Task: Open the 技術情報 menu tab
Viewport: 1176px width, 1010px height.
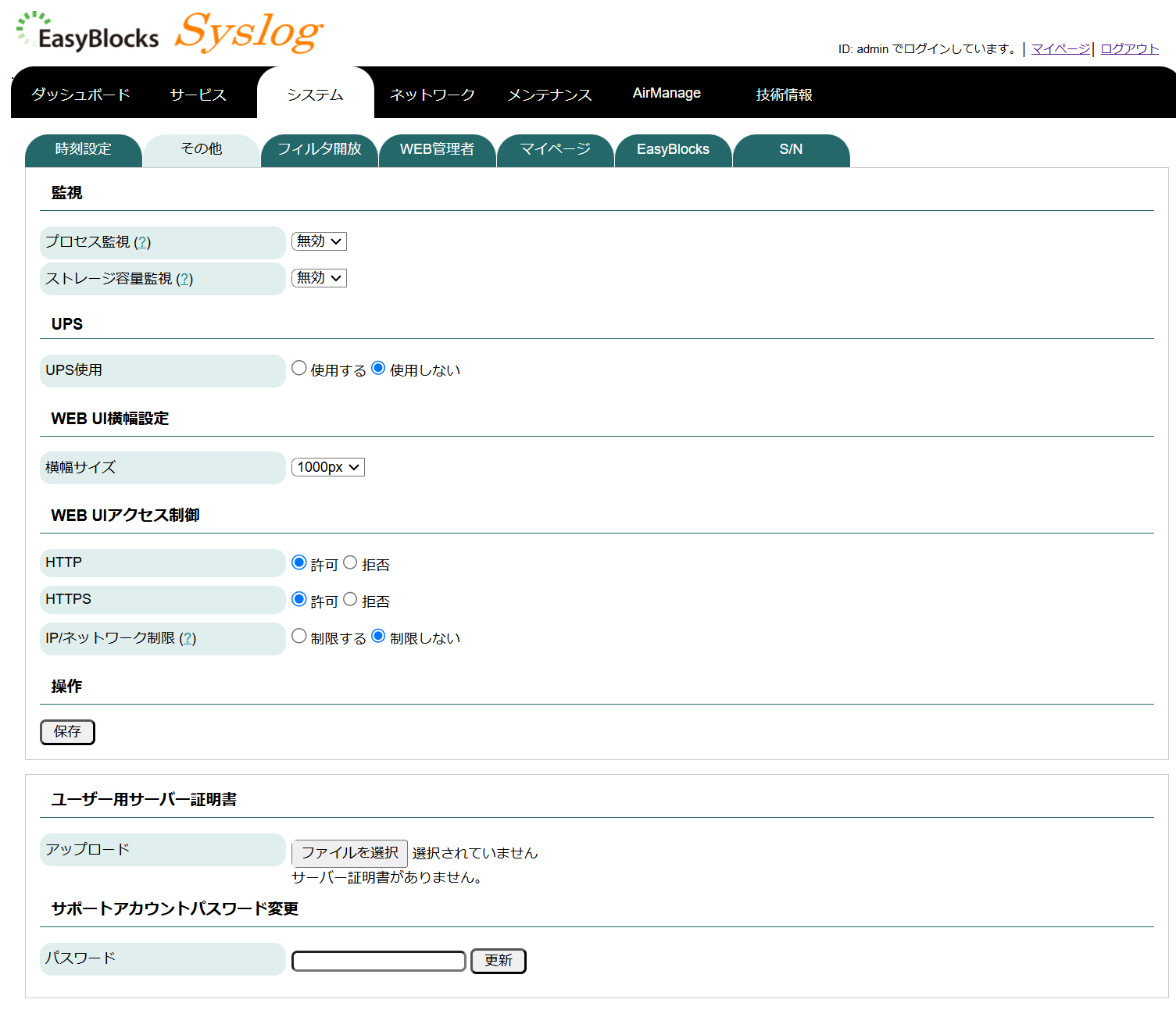Action: tap(784, 95)
